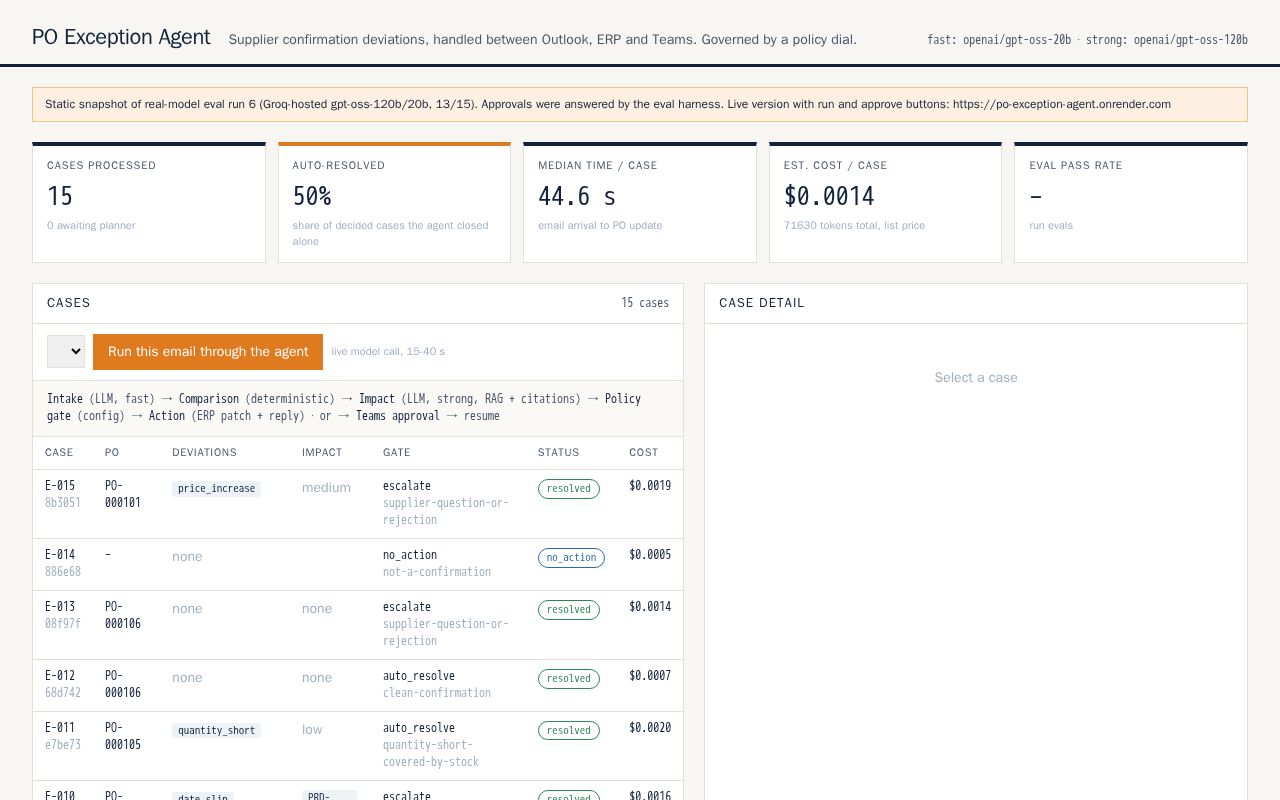Click resolved status badge for E-015

[569, 489]
